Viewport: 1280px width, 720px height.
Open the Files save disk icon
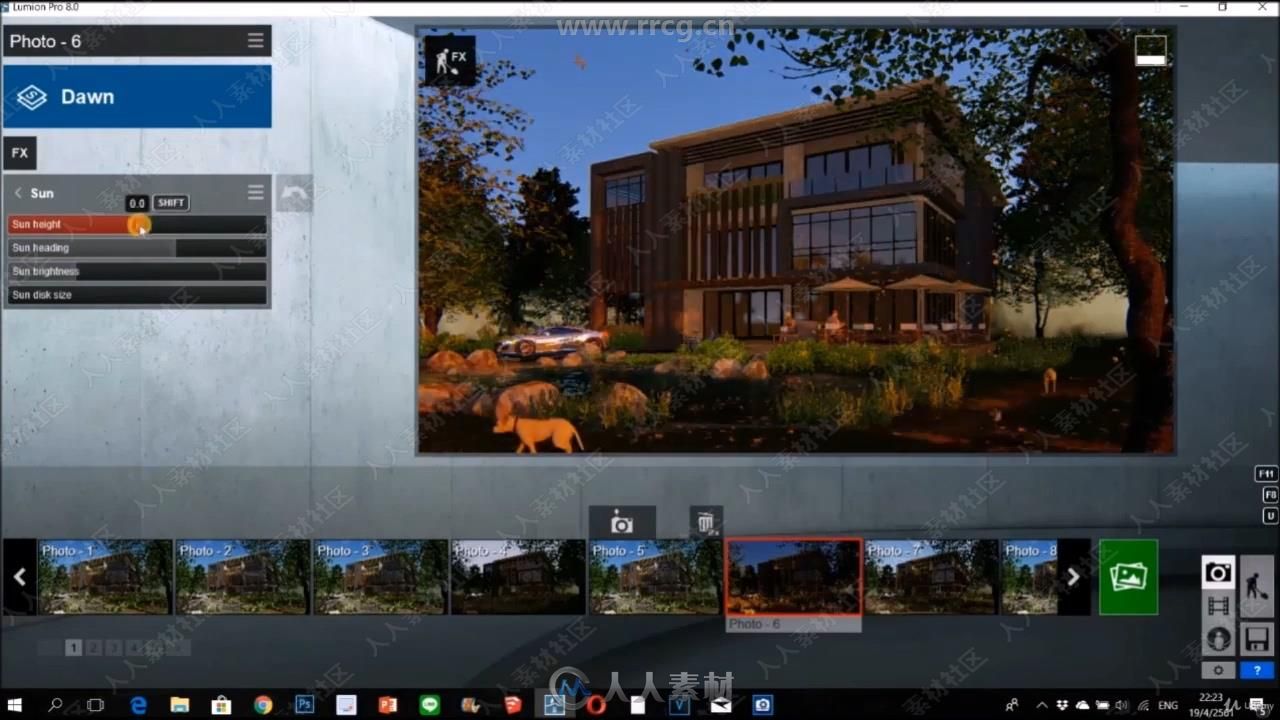(x=1257, y=639)
